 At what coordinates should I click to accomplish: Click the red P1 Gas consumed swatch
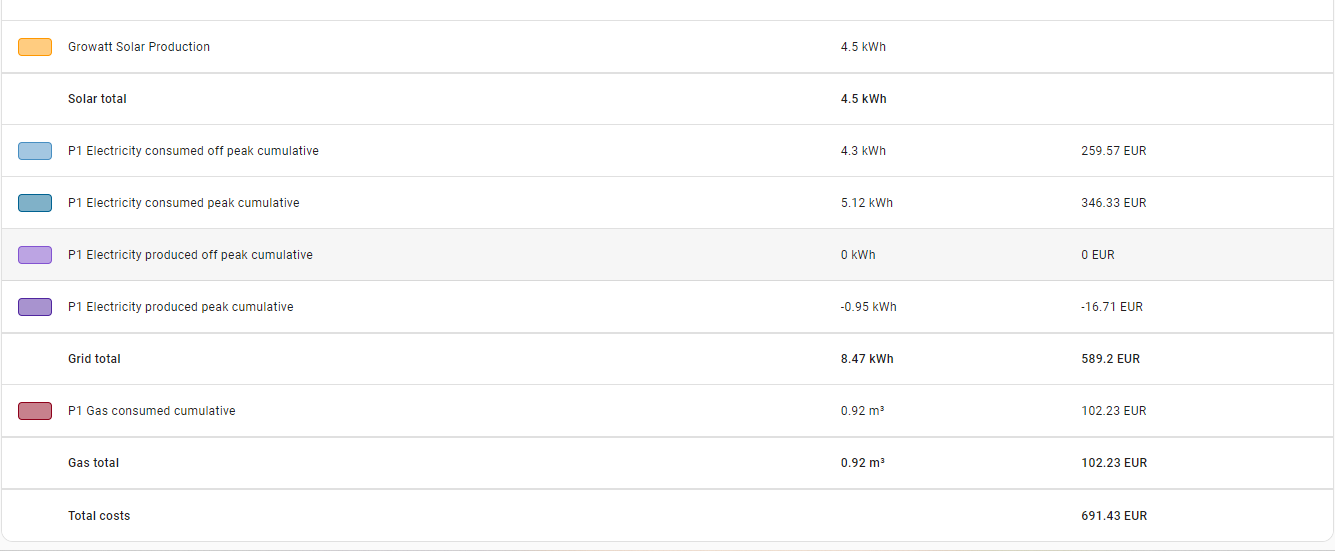pyautogui.click(x=35, y=411)
